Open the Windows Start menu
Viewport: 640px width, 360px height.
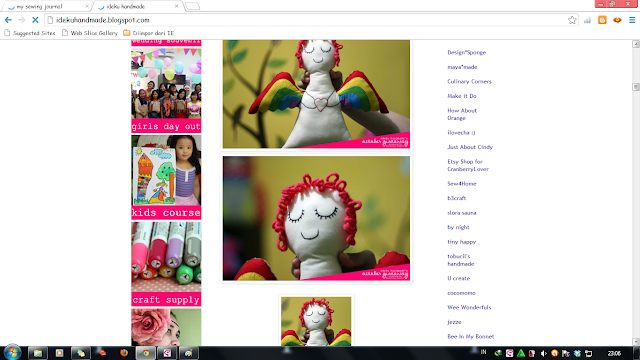click(x=12, y=353)
